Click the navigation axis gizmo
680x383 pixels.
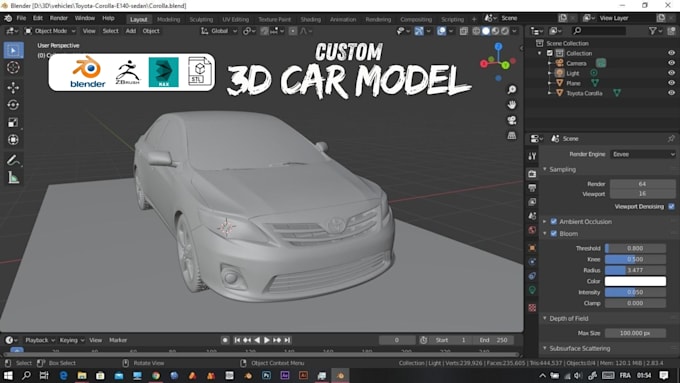pos(498,63)
